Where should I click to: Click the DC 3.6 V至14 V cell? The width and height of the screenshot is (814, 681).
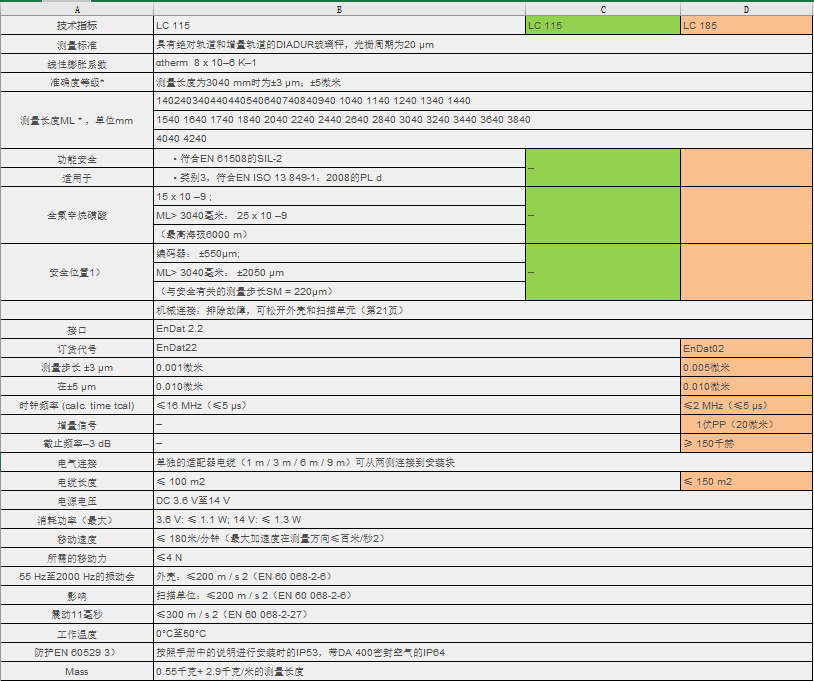coord(483,500)
